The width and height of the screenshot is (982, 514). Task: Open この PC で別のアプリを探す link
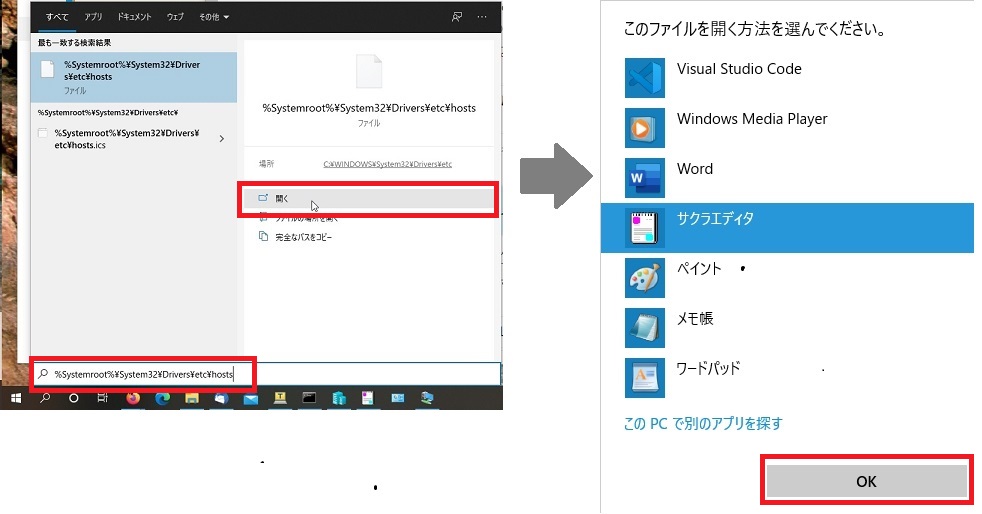703,424
